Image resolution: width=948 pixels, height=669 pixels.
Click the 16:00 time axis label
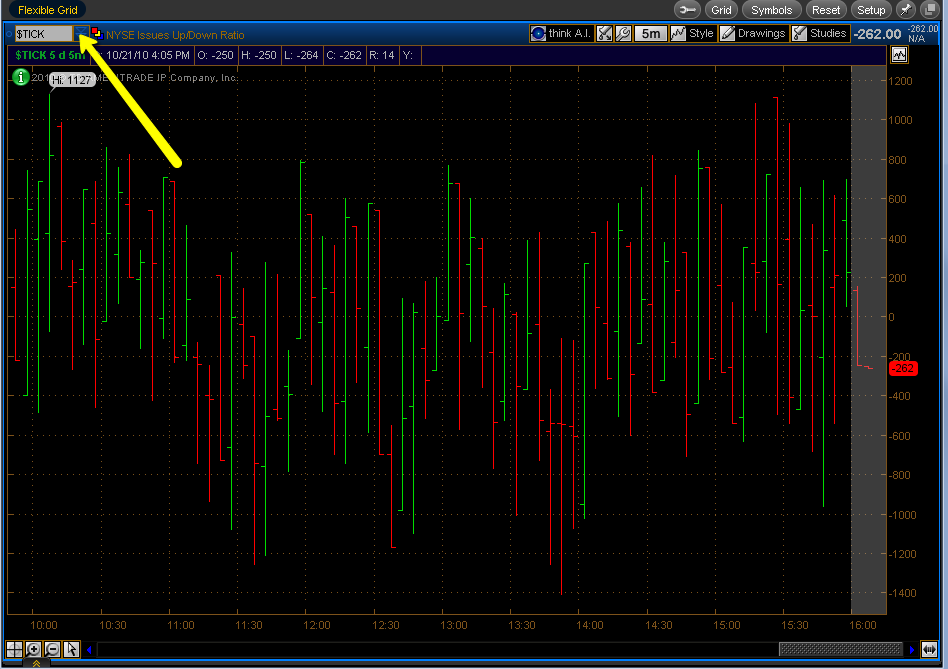pyautogui.click(x=863, y=625)
